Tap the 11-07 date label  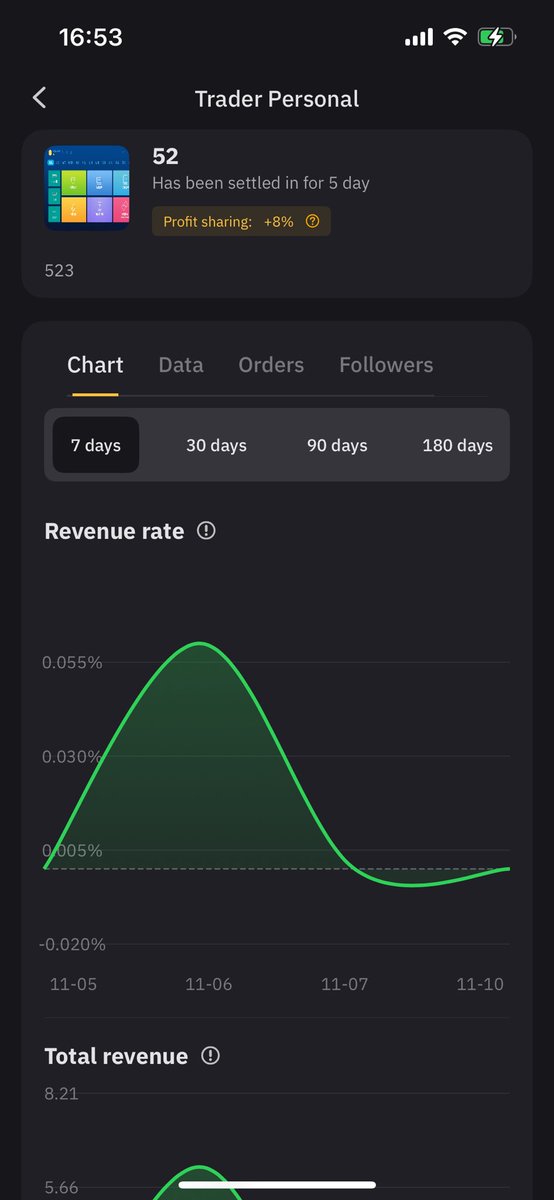[x=345, y=984]
